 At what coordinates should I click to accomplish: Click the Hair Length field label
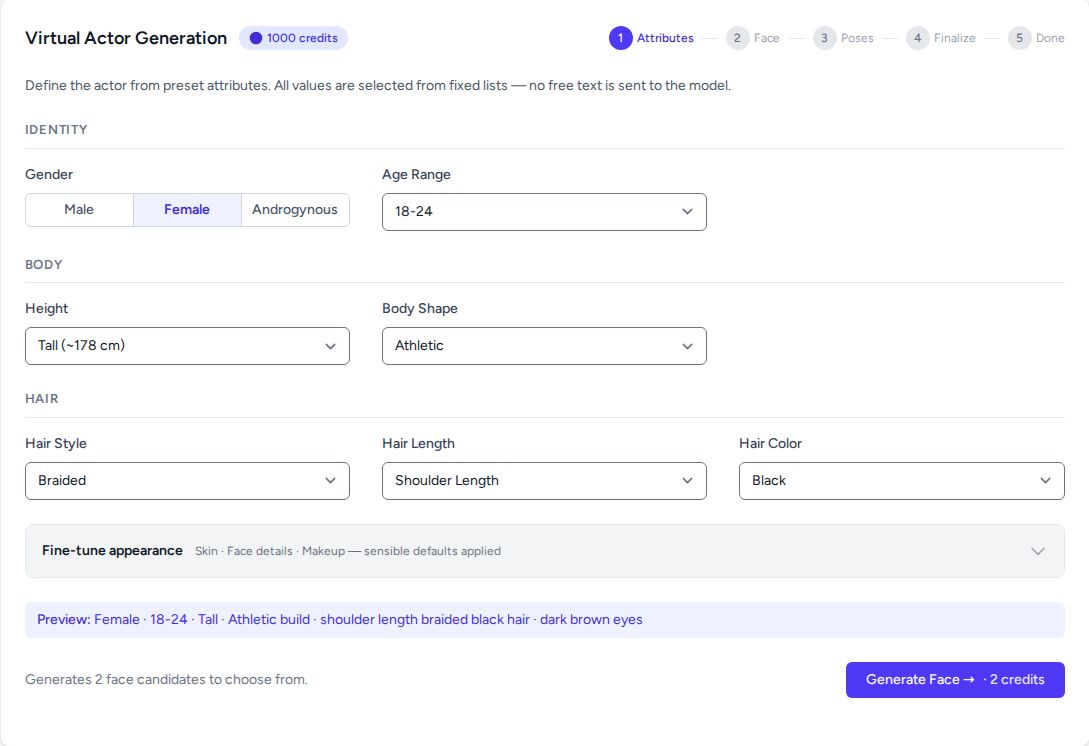pos(418,443)
